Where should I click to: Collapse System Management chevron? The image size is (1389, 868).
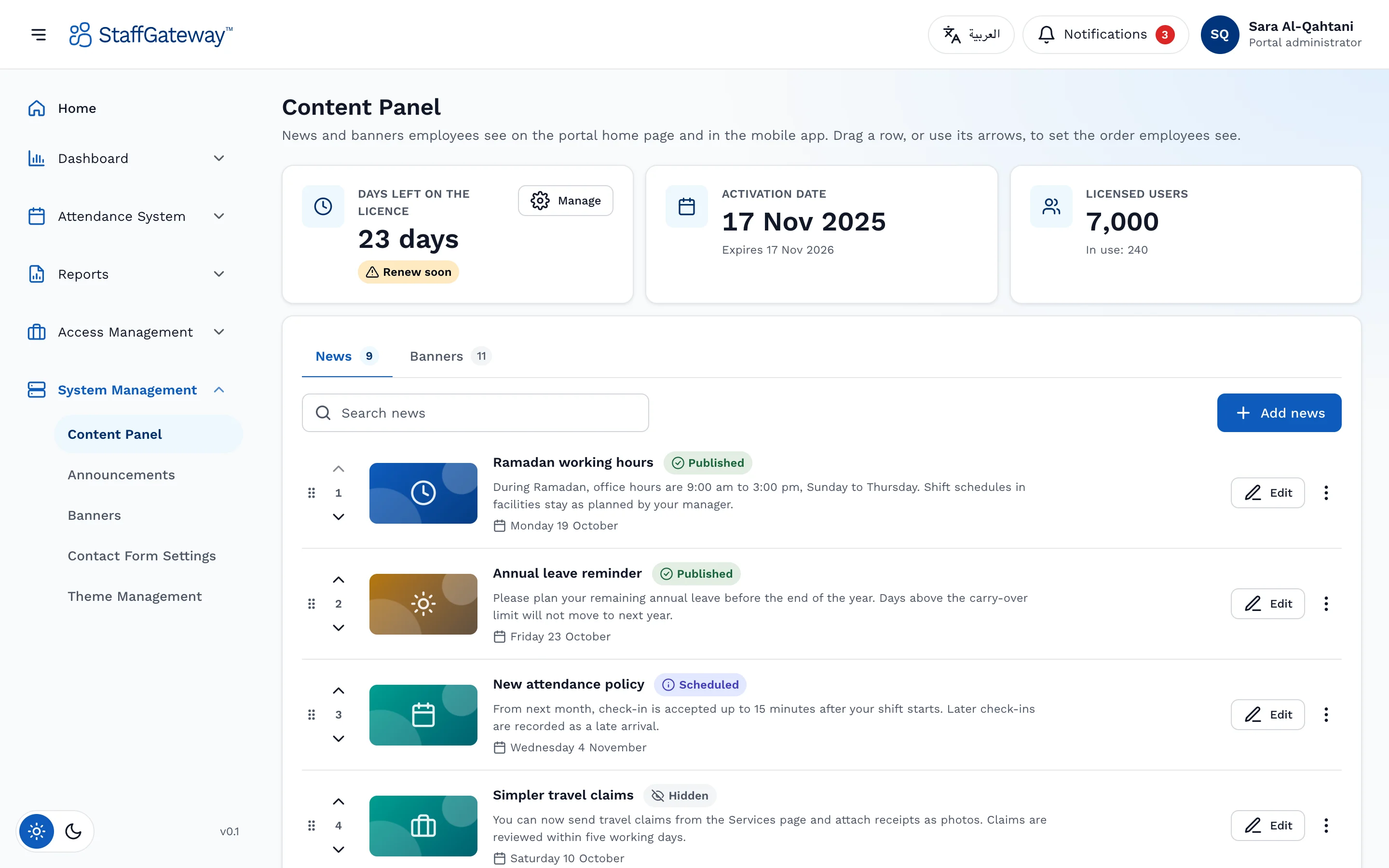pyautogui.click(x=218, y=390)
